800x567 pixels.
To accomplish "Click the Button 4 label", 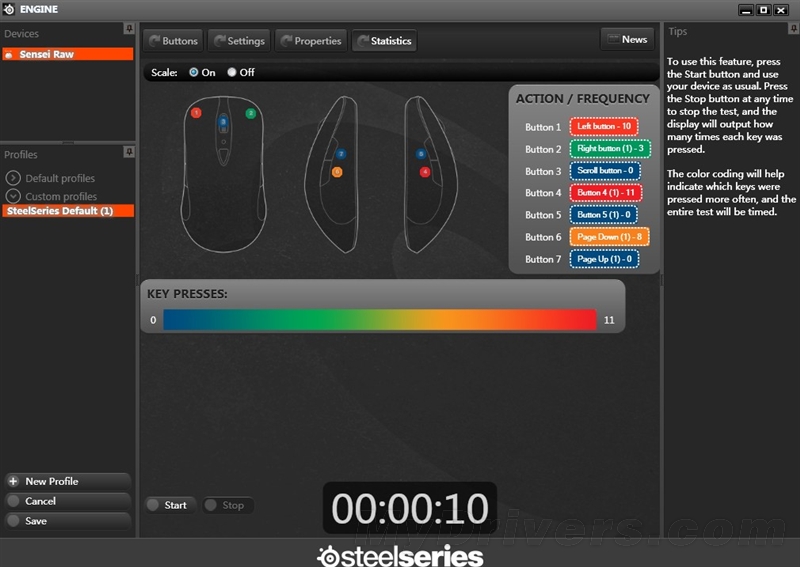I will (x=543, y=193).
